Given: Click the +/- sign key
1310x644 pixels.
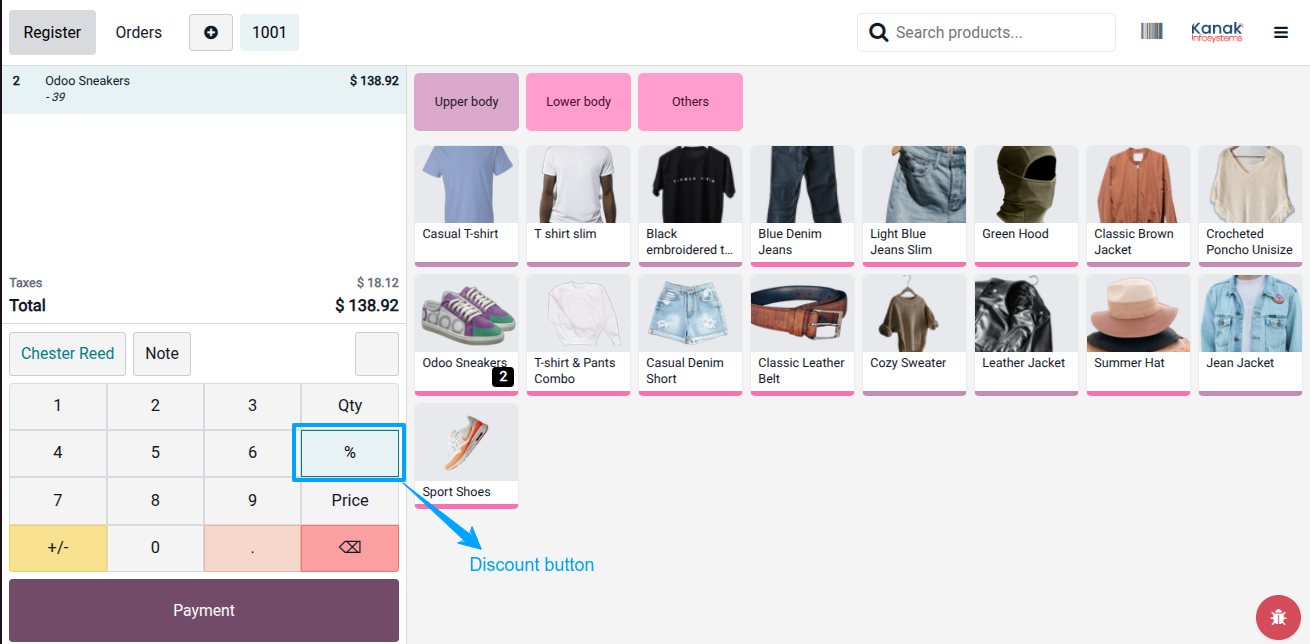Looking at the screenshot, I should (x=58, y=548).
